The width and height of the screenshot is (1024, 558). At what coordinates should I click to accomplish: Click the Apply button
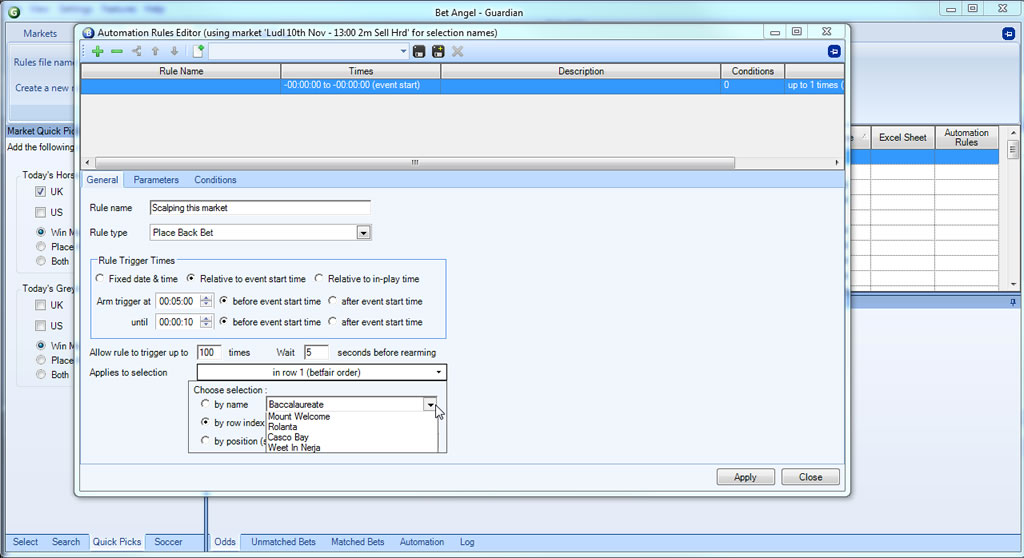tap(745, 477)
